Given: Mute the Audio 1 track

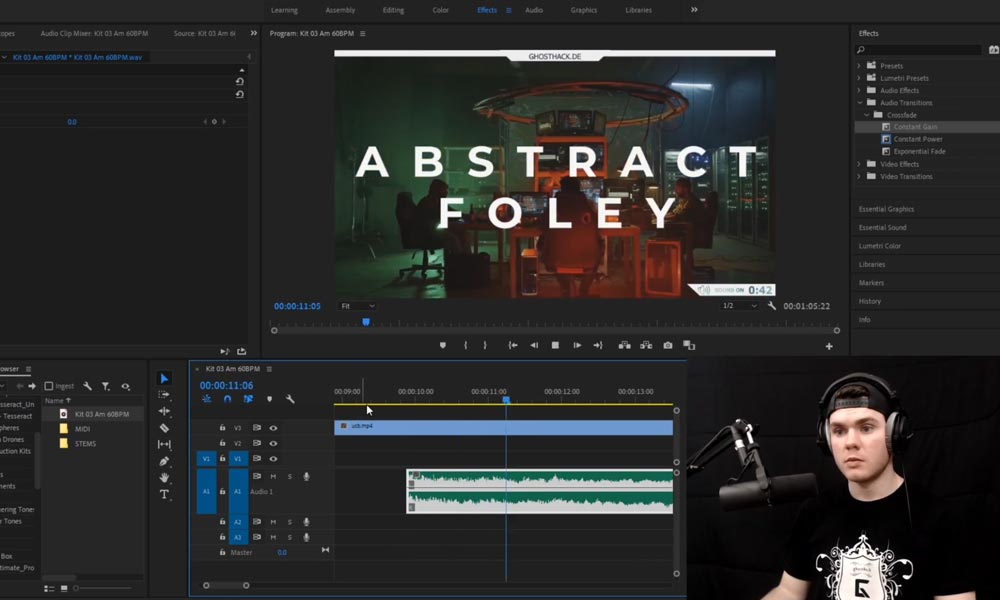Looking at the screenshot, I should click(x=273, y=476).
